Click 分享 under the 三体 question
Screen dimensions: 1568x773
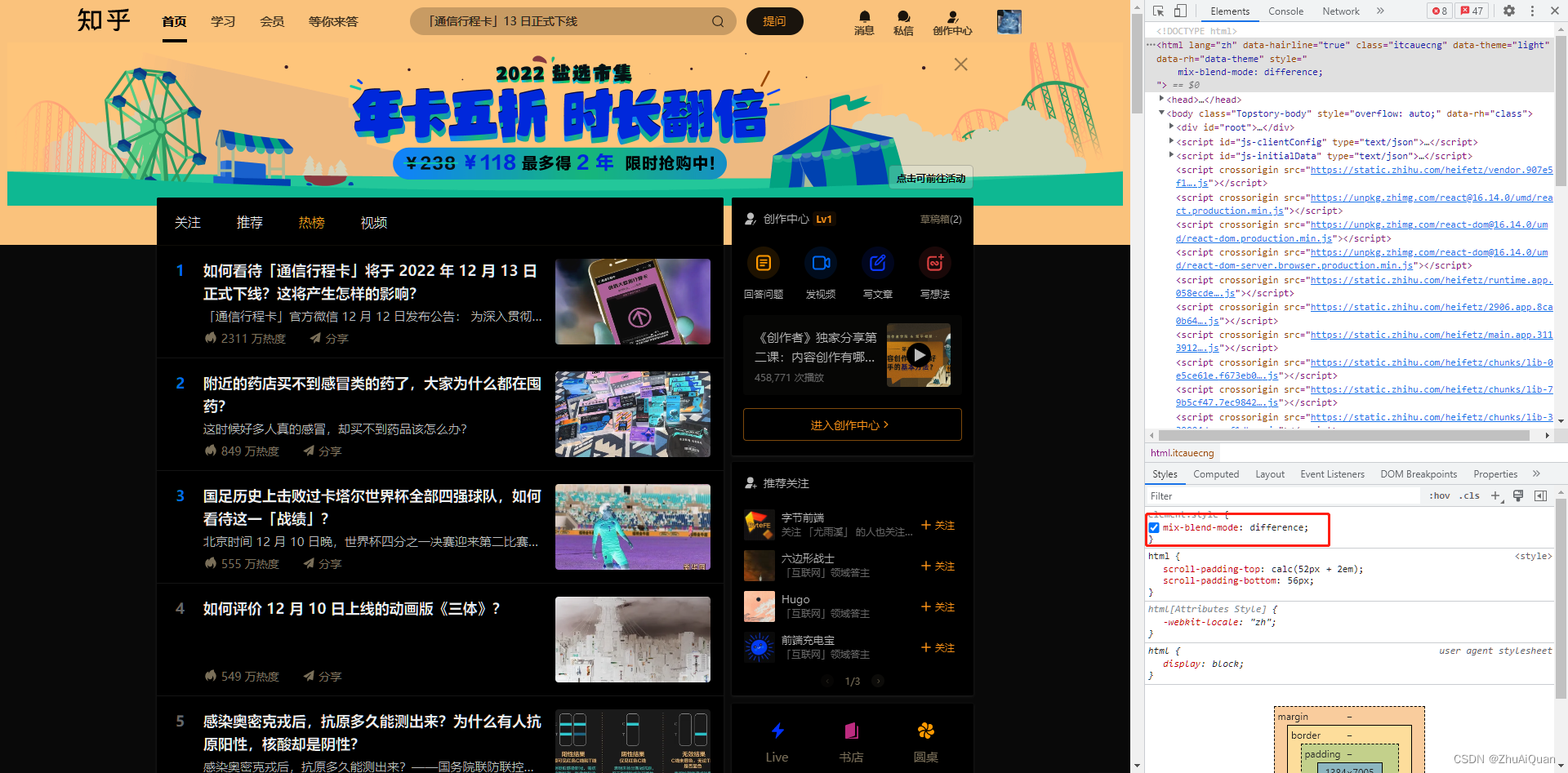pos(323,677)
